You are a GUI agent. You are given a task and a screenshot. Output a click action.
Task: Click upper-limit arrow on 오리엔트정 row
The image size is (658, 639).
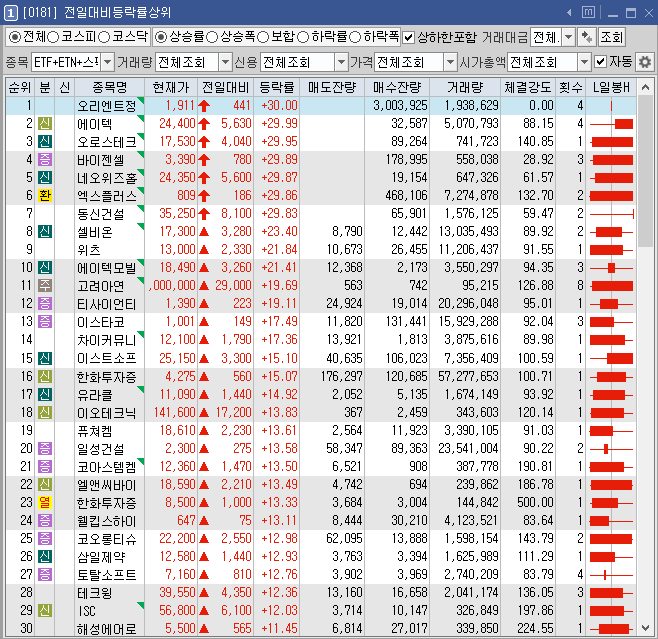pos(204,106)
